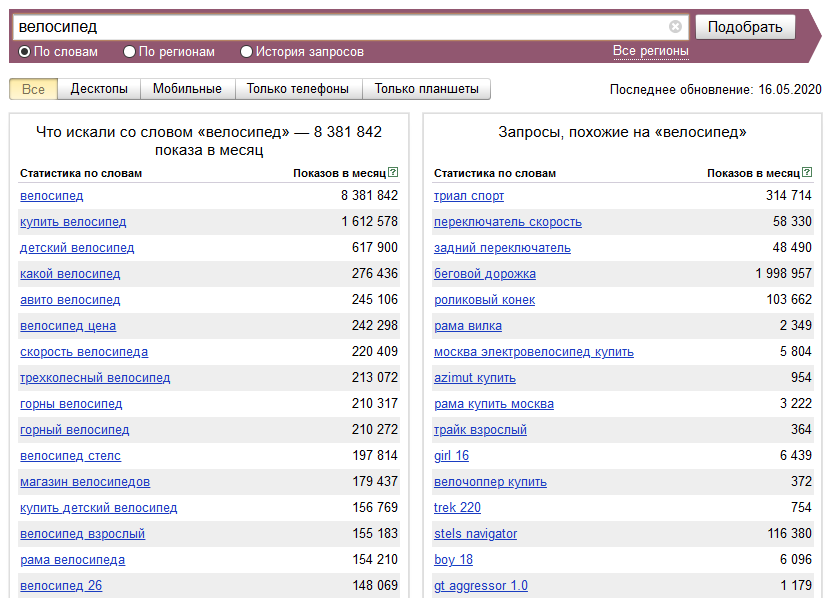Viewport: 829px width, 598px height.
Task: Follow the беговой дорожка link
Action: pos(485,274)
